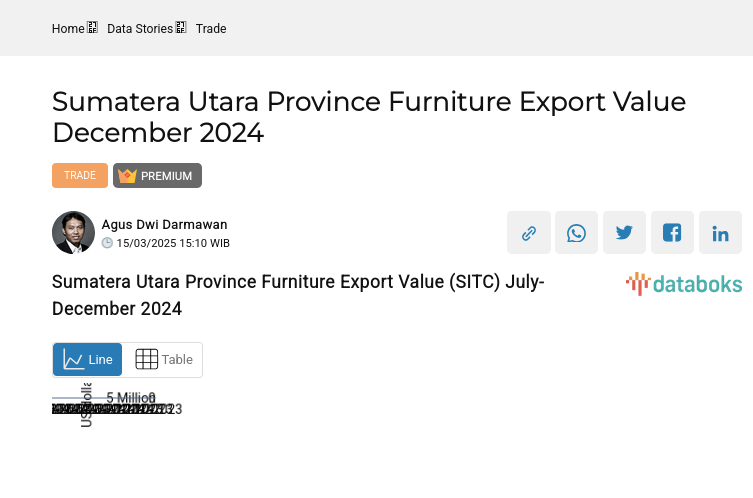Viewport: 753px width, 498px height.
Task: Open the Databoks logo
Action: [684, 284]
